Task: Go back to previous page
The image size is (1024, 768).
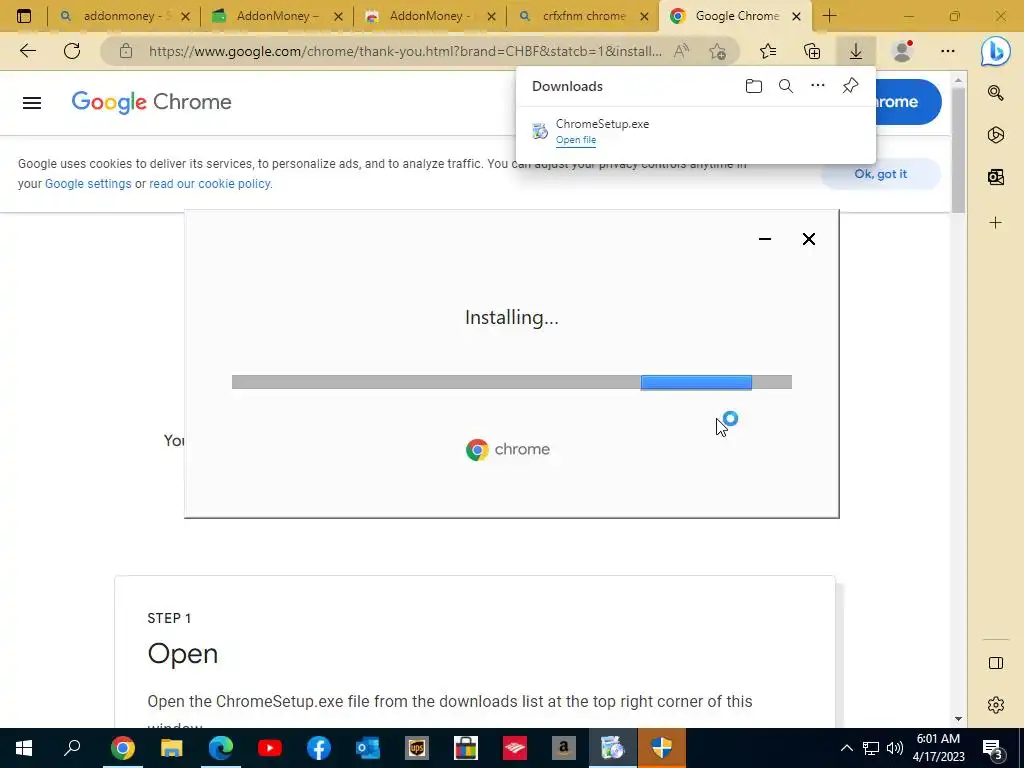Action: tap(27, 51)
